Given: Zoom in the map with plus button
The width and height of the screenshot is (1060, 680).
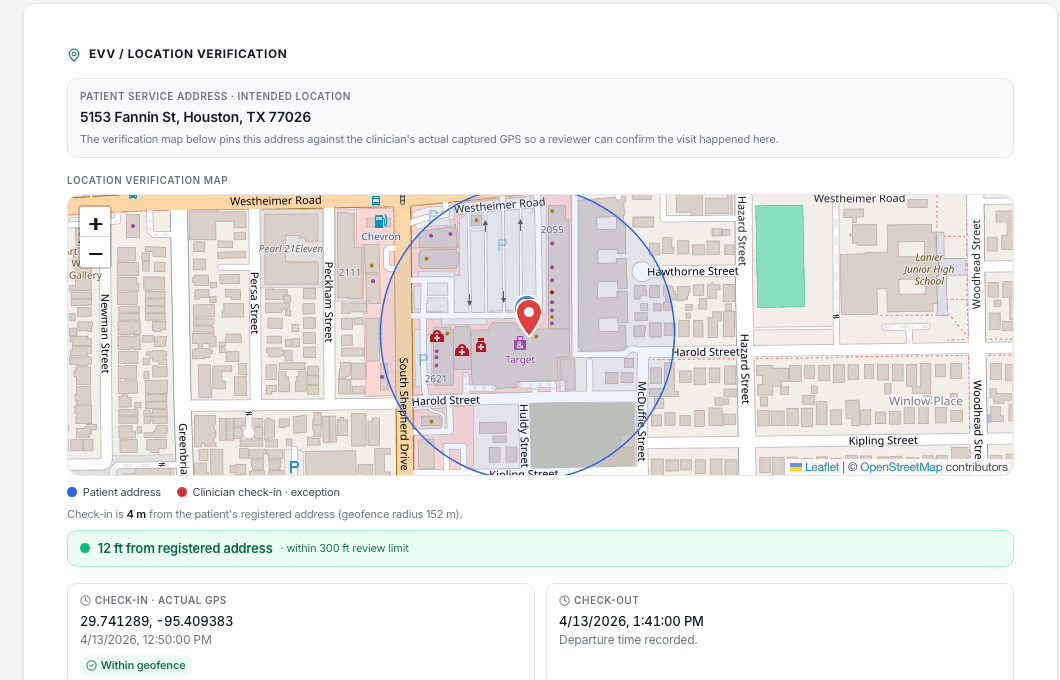Looking at the screenshot, I should tap(95, 223).
